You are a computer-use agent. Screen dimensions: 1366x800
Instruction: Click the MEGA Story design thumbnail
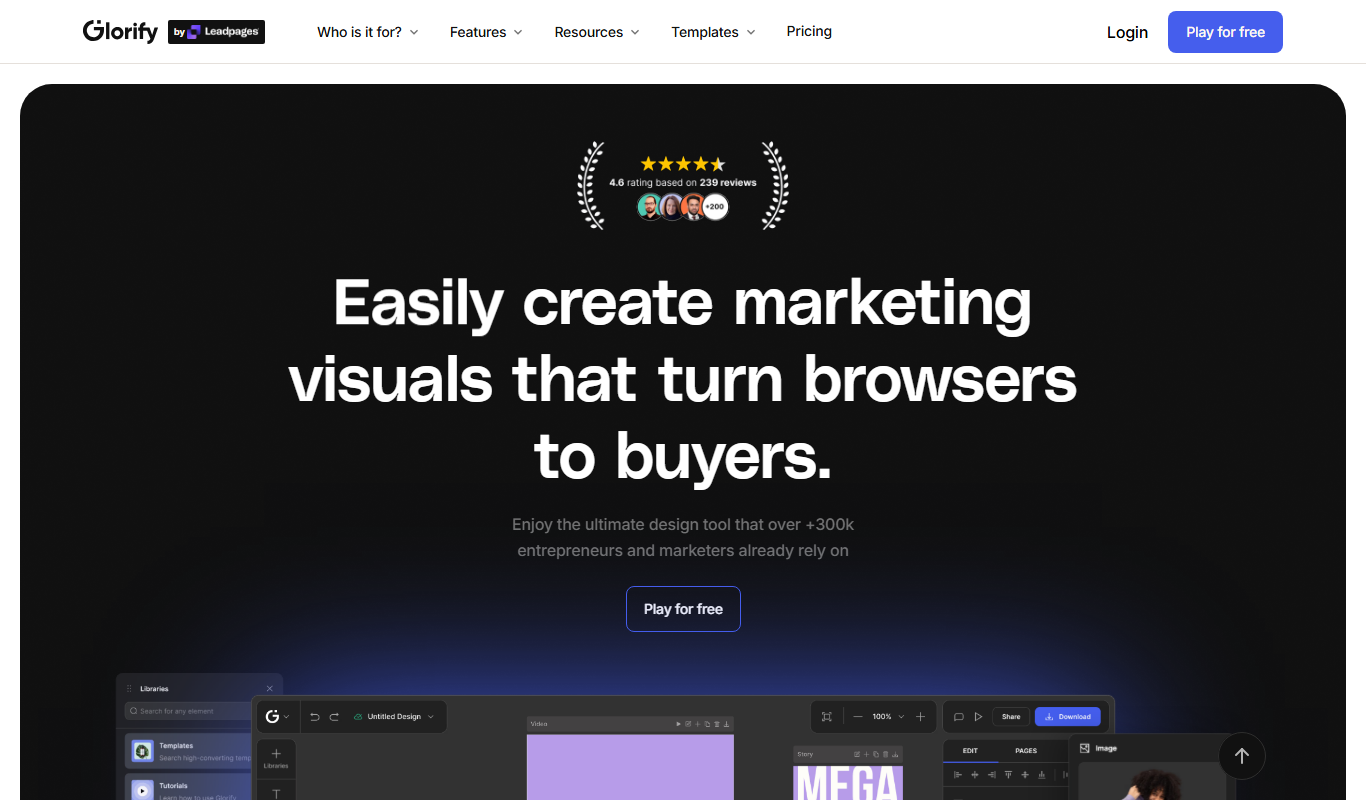click(x=848, y=782)
